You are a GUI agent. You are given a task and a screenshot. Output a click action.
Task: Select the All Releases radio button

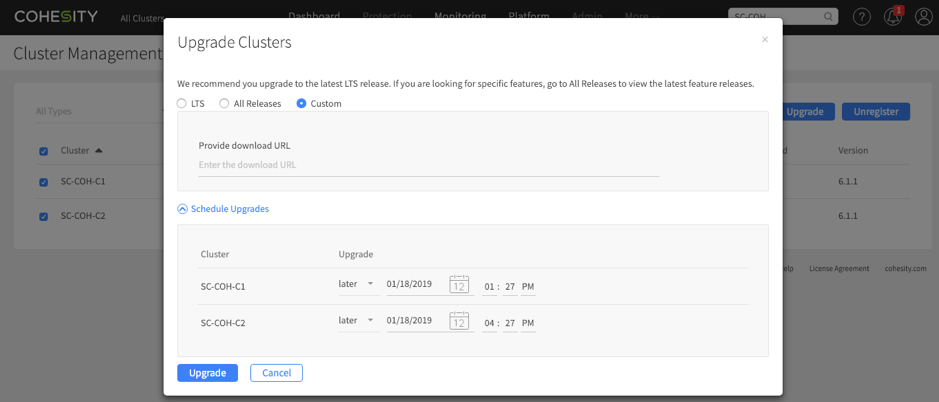tap(225, 104)
